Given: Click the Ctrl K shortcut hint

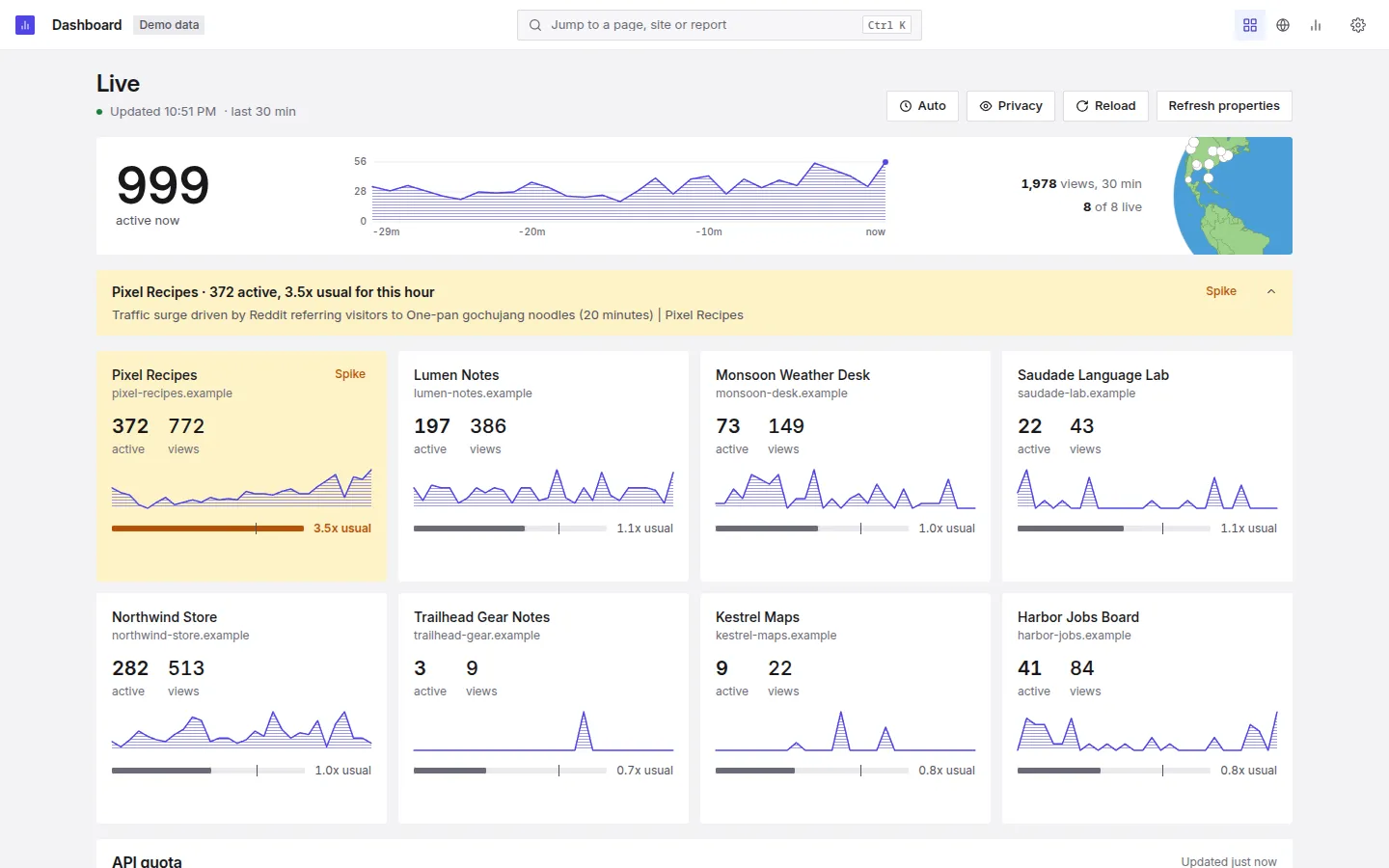Looking at the screenshot, I should 886,25.
